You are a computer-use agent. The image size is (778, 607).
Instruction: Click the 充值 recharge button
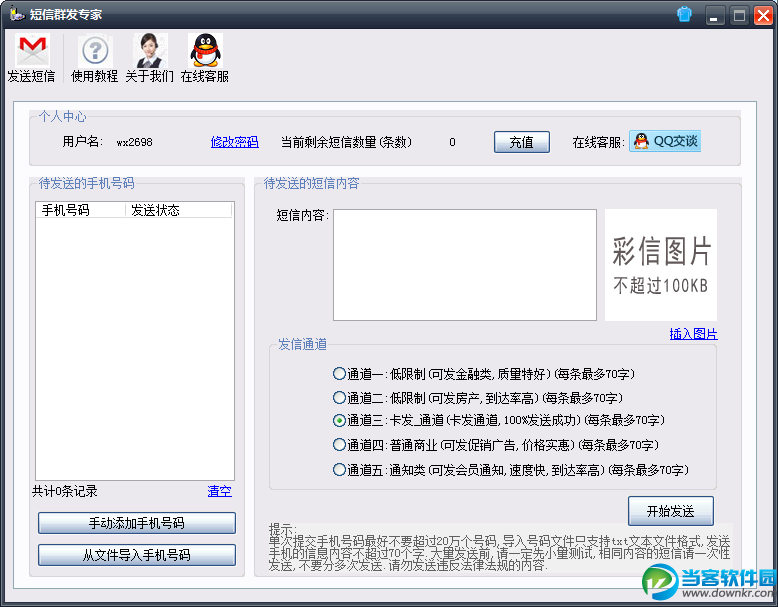pyautogui.click(x=521, y=142)
